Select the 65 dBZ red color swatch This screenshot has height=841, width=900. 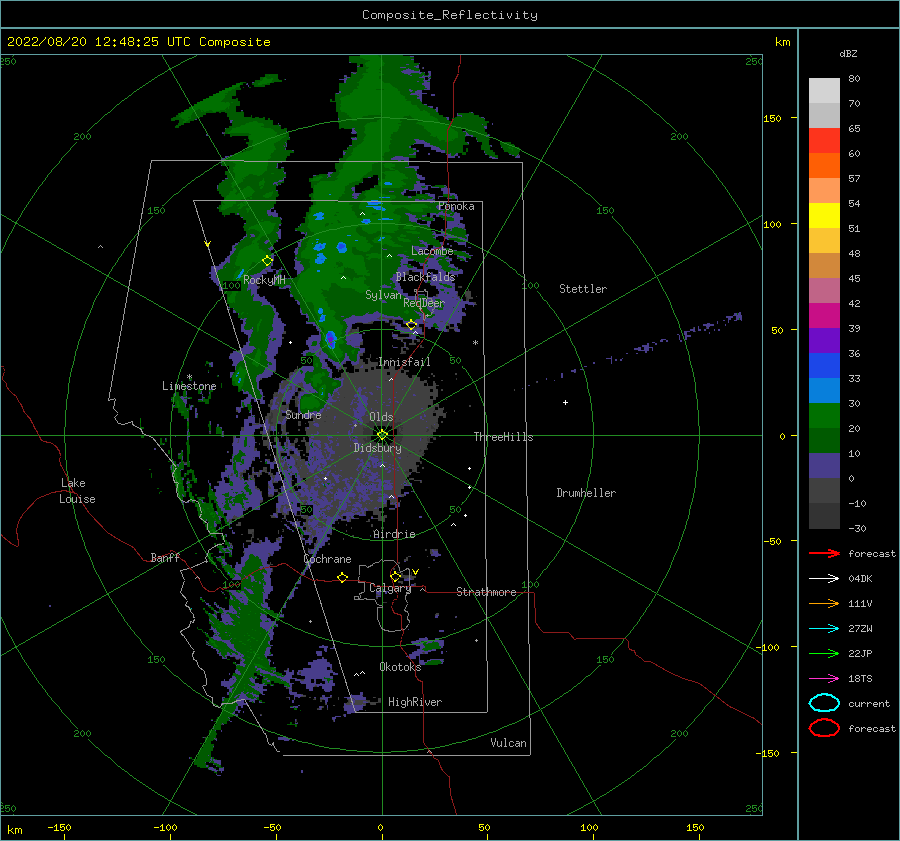(x=824, y=140)
